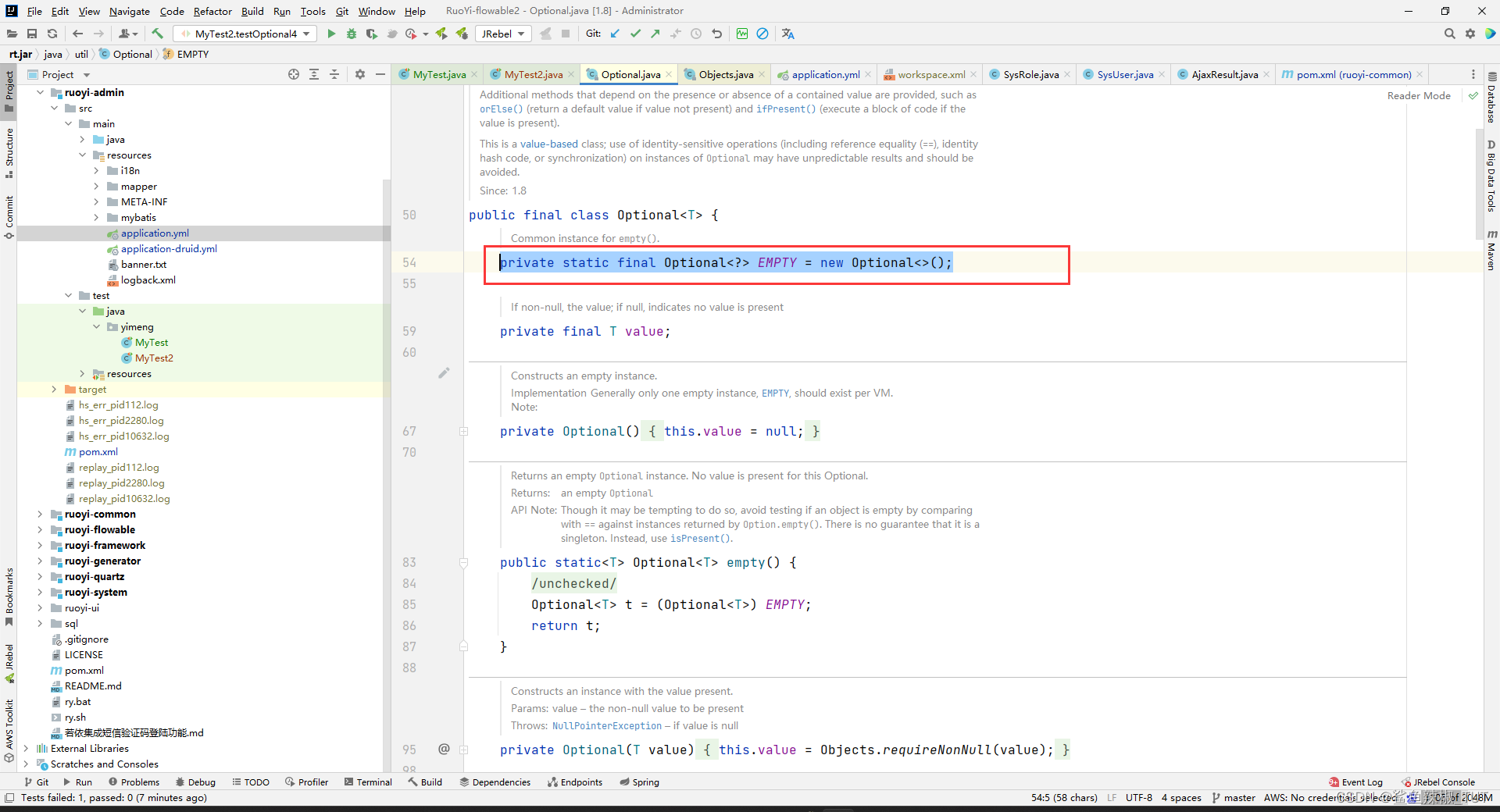The height and width of the screenshot is (812, 1500).
Task: Expand the ruoyi-common module
Action: point(40,514)
